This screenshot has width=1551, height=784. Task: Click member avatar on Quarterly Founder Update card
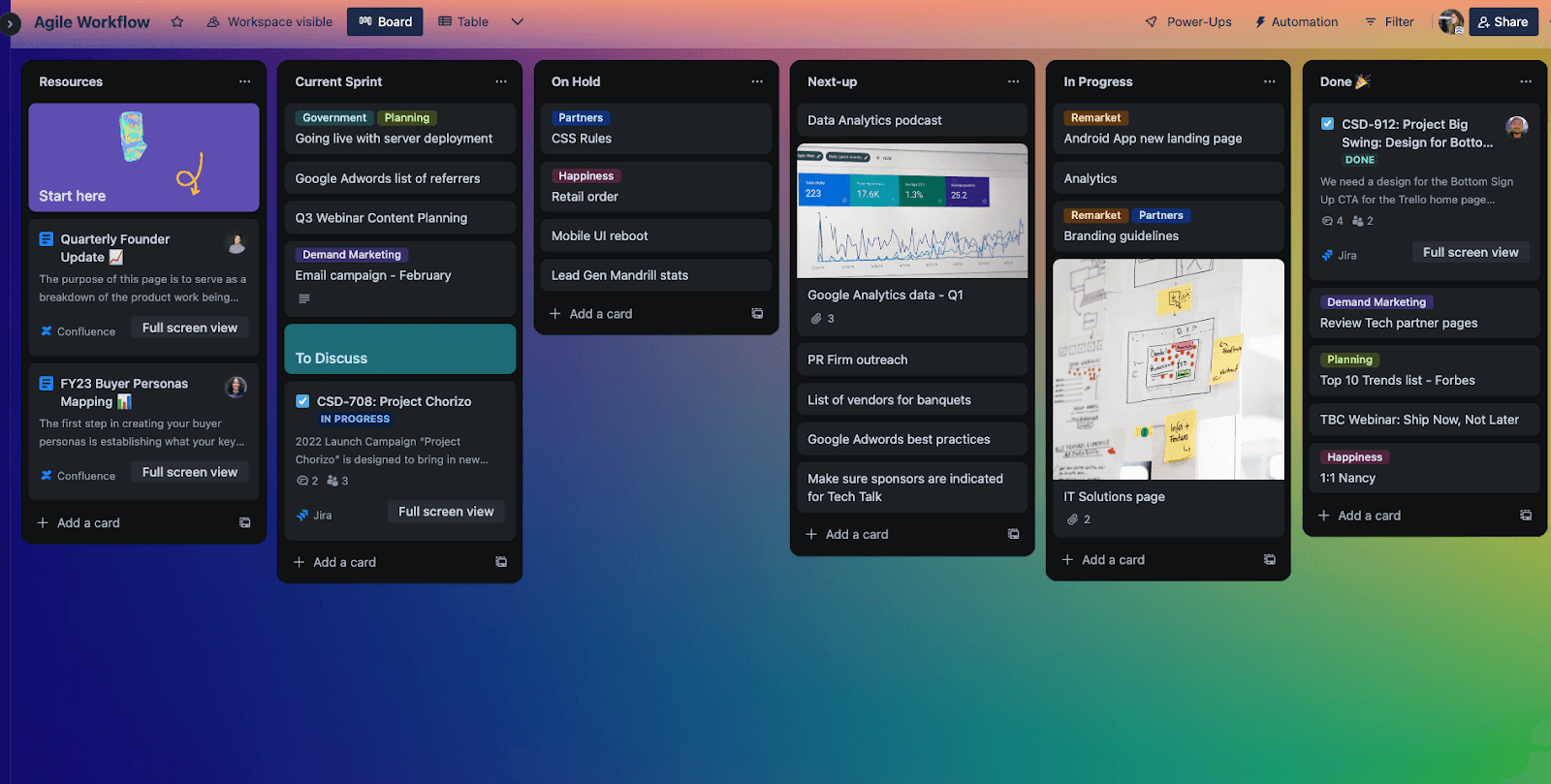pyautogui.click(x=236, y=243)
